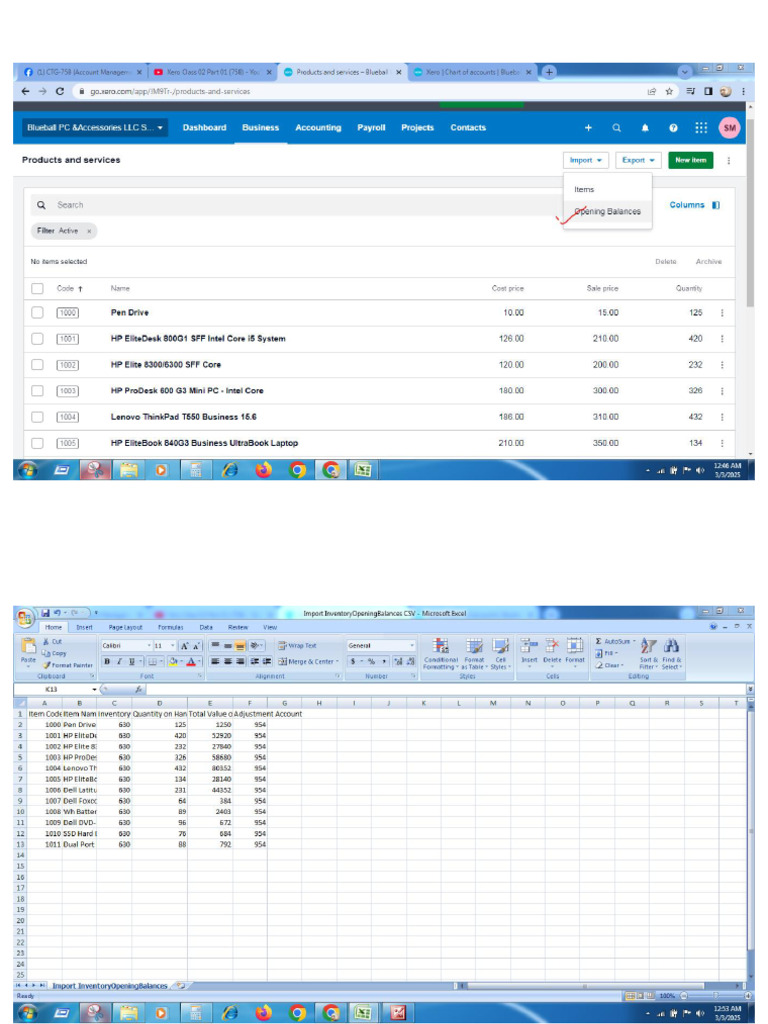The height and width of the screenshot is (1024, 768).
Task: Click the SM user avatar
Action: (729, 128)
